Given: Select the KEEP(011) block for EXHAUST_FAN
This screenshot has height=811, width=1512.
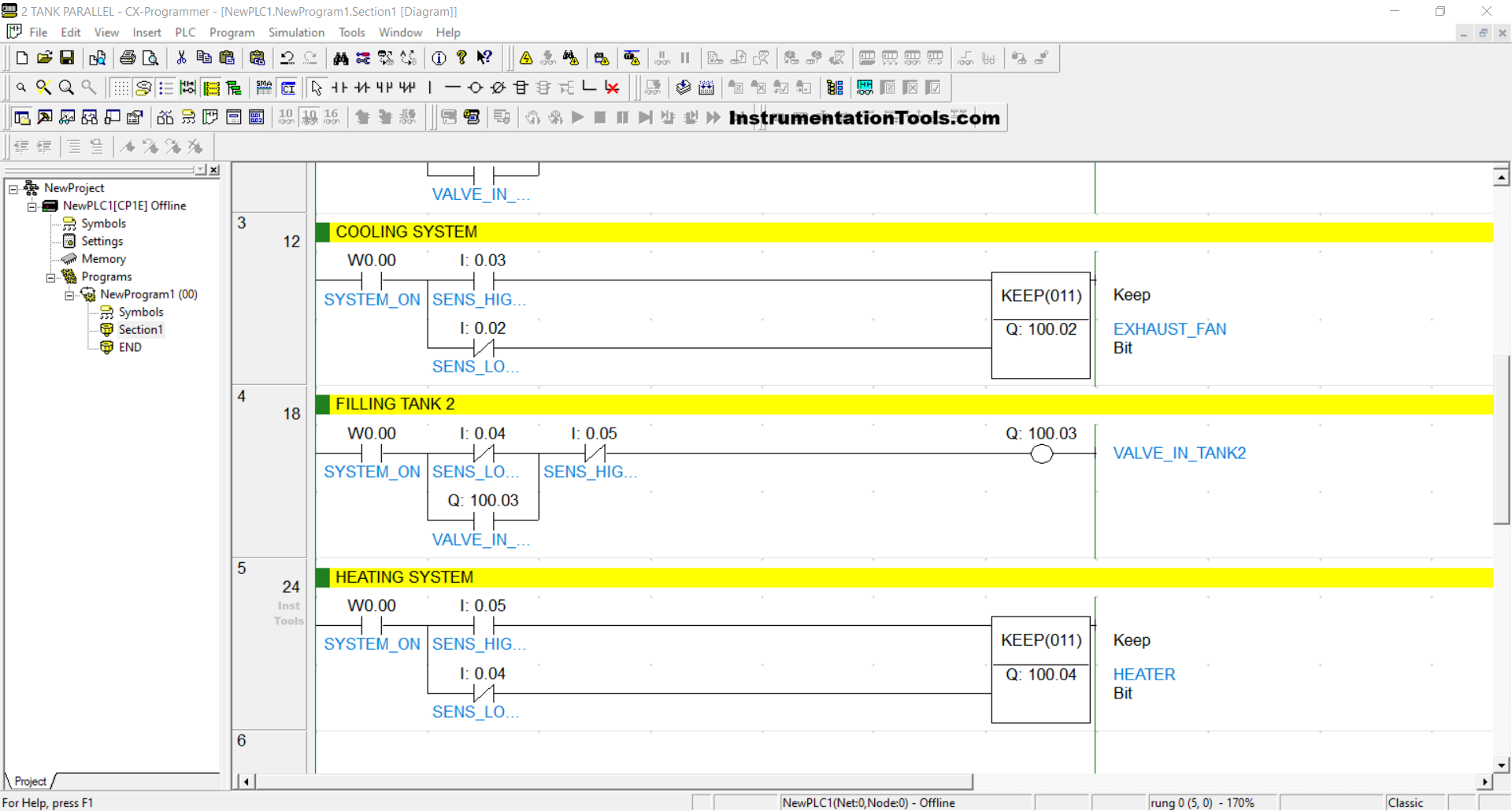Looking at the screenshot, I should pos(1041,325).
